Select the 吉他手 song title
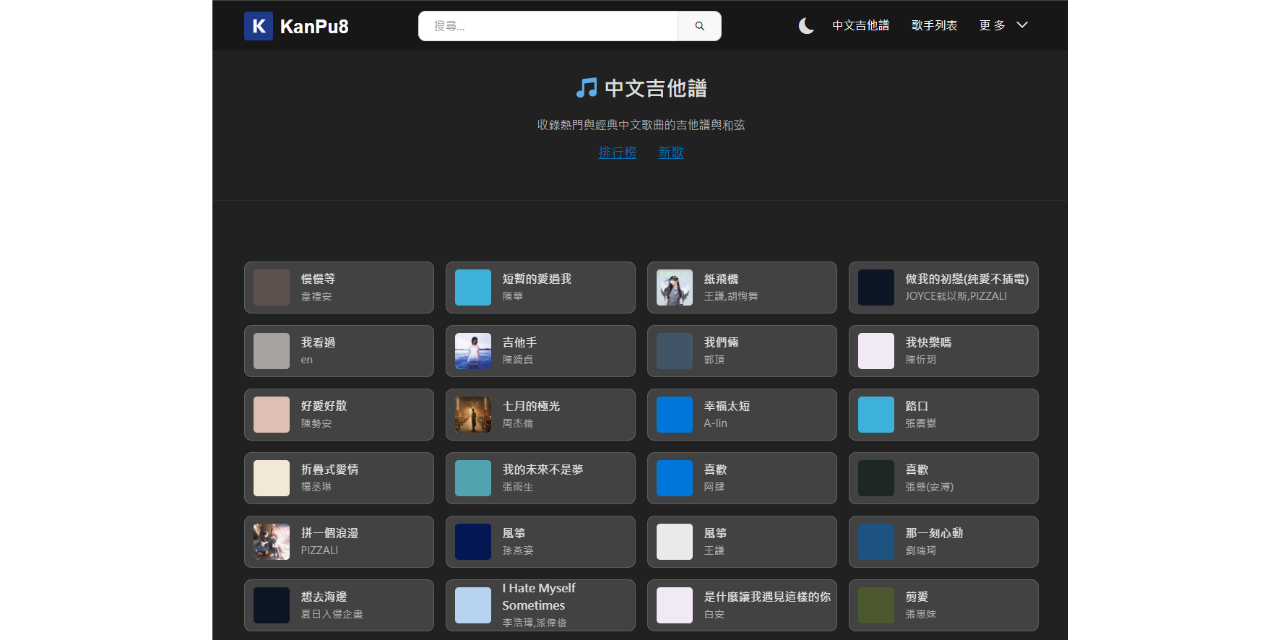Image resolution: width=1280 pixels, height=640 pixels. click(x=520, y=342)
